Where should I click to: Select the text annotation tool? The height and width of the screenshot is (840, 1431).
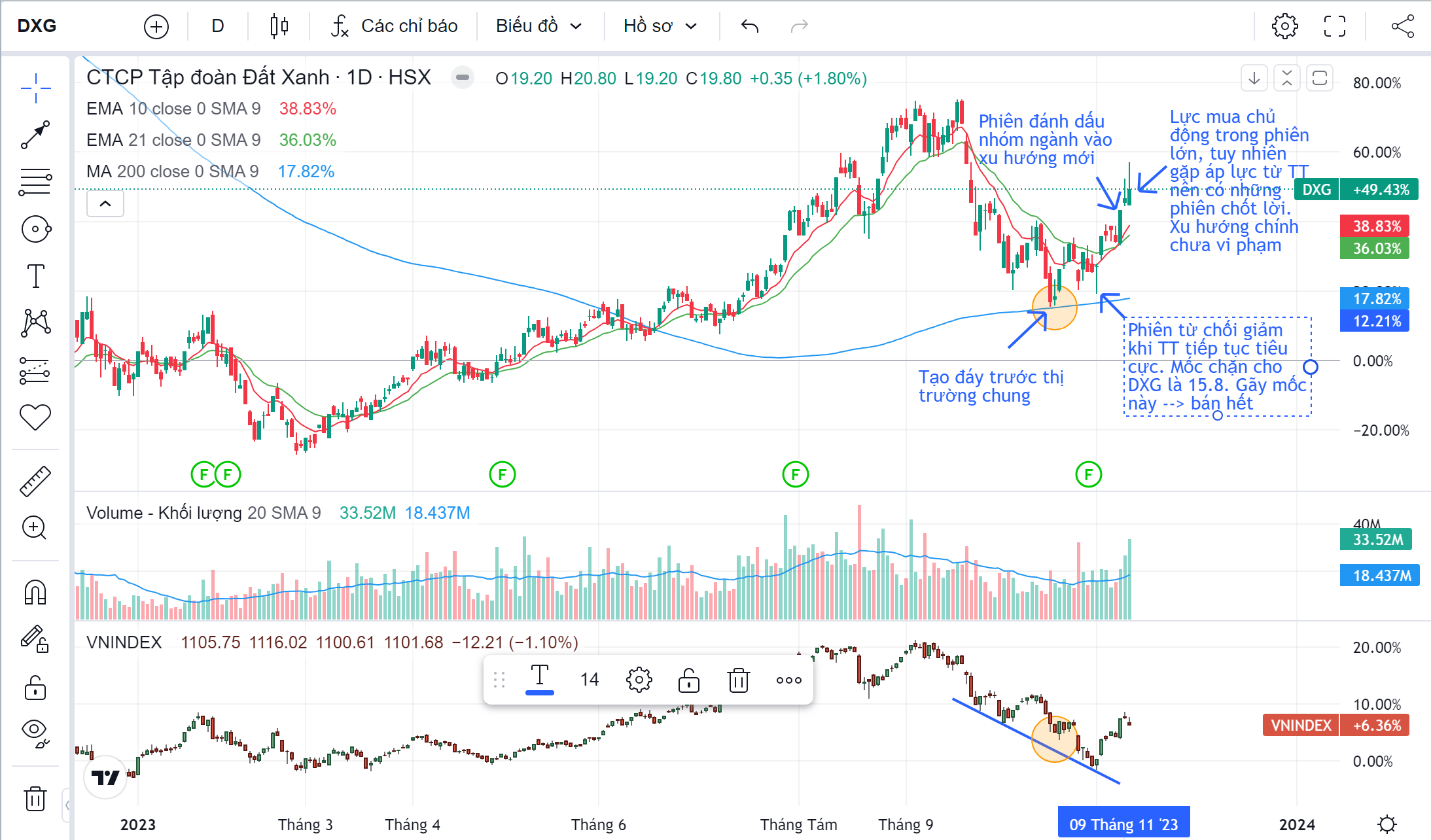point(35,276)
